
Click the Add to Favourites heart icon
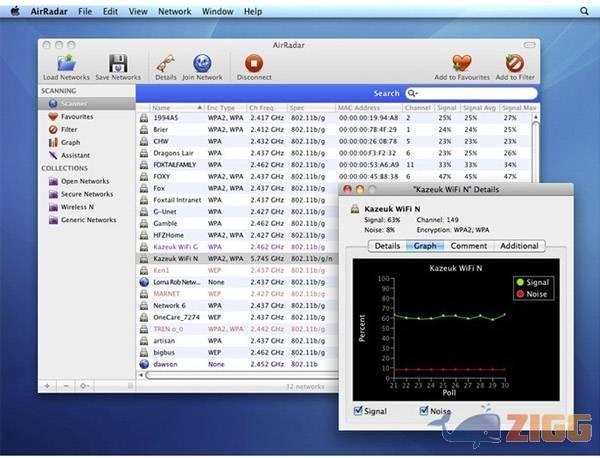click(x=462, y=64)
